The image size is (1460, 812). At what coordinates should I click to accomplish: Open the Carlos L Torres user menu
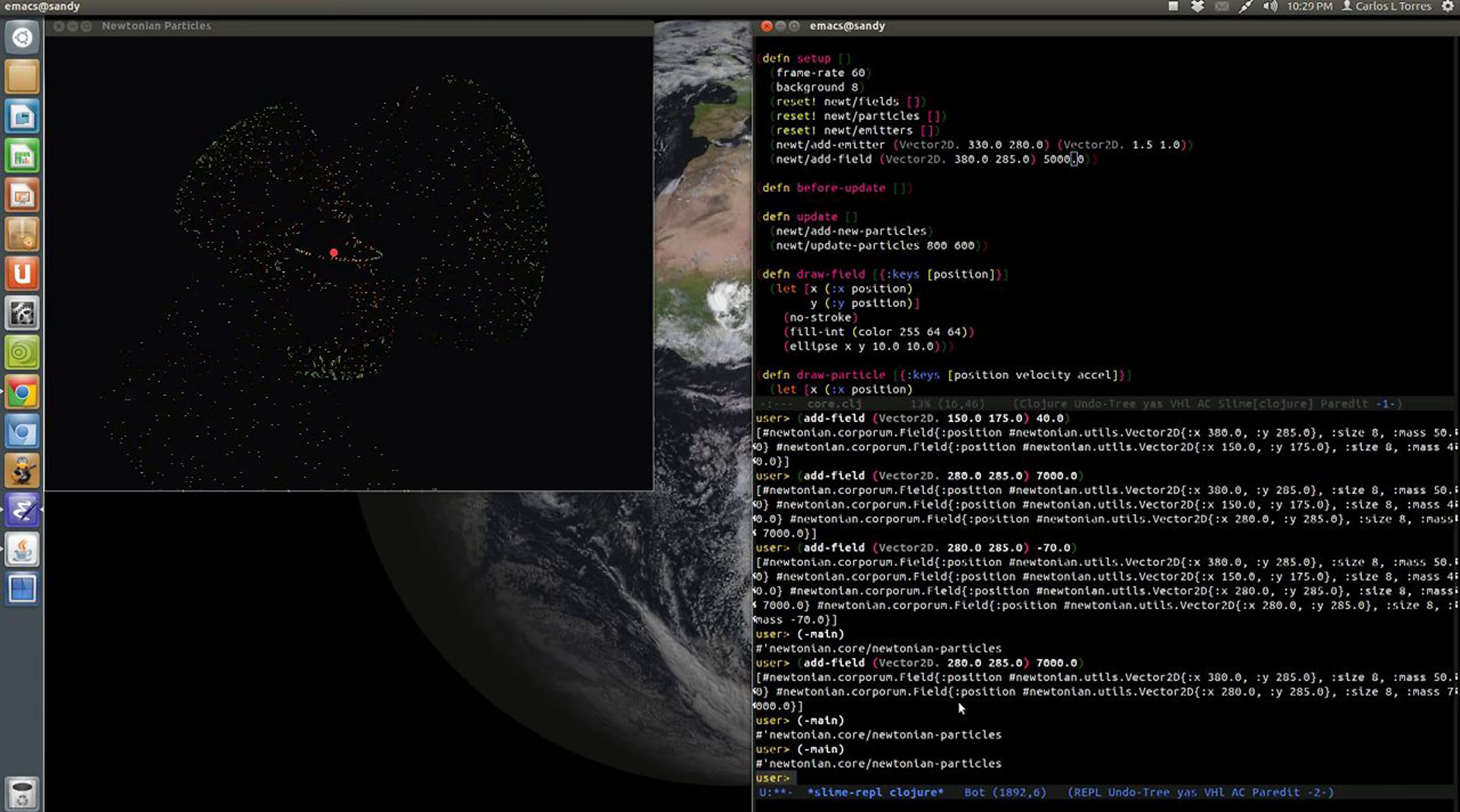coord(1386,7)
